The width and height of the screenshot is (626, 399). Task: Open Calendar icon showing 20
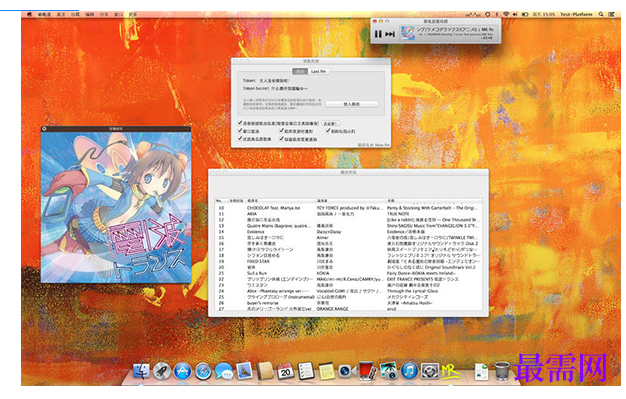coord(285,371)
